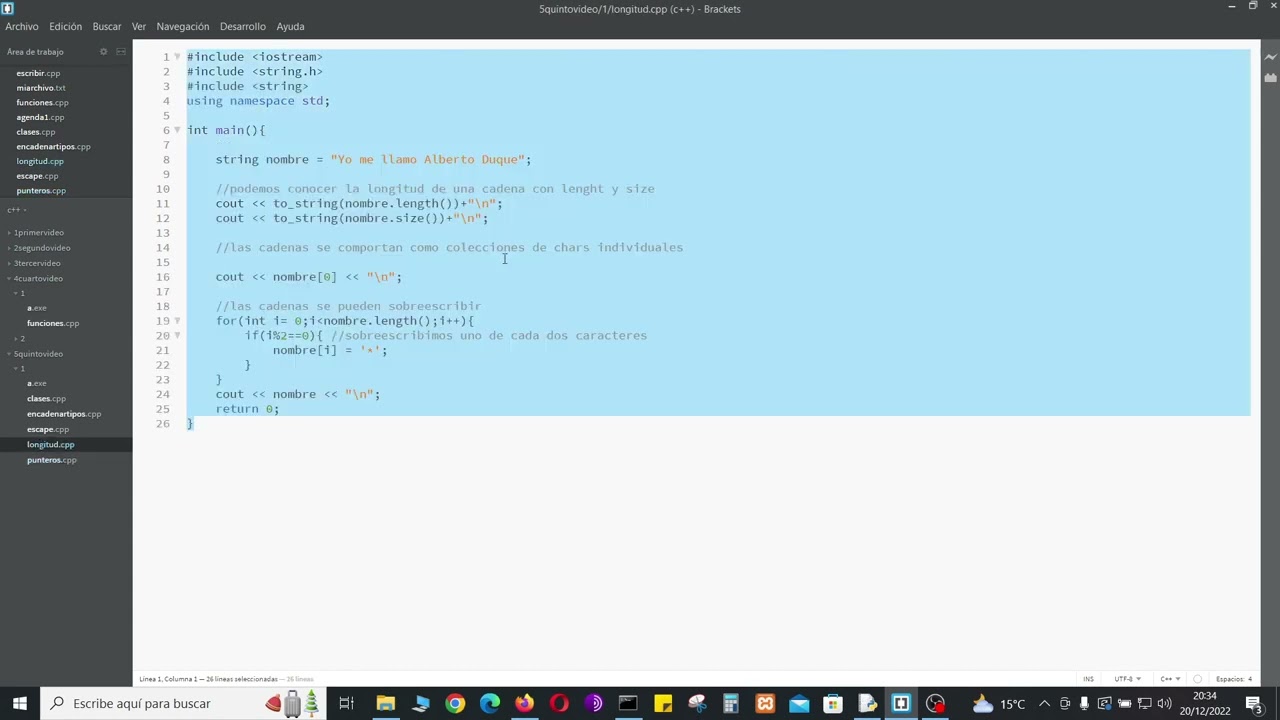Toggle the INS insert/overwrite mode

pos(1088,679)
